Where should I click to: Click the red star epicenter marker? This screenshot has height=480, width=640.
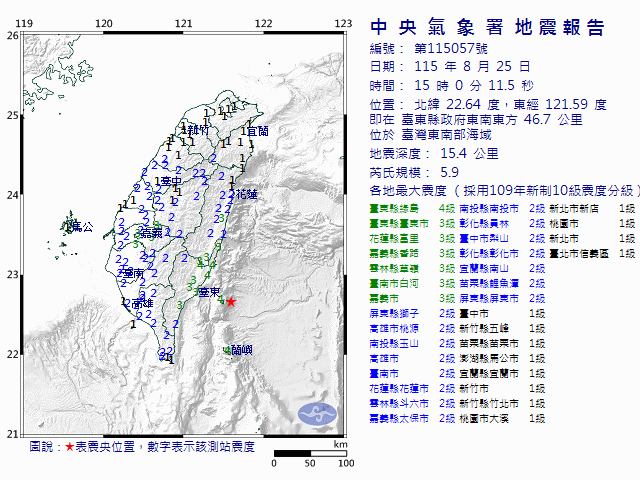point(231,302)
